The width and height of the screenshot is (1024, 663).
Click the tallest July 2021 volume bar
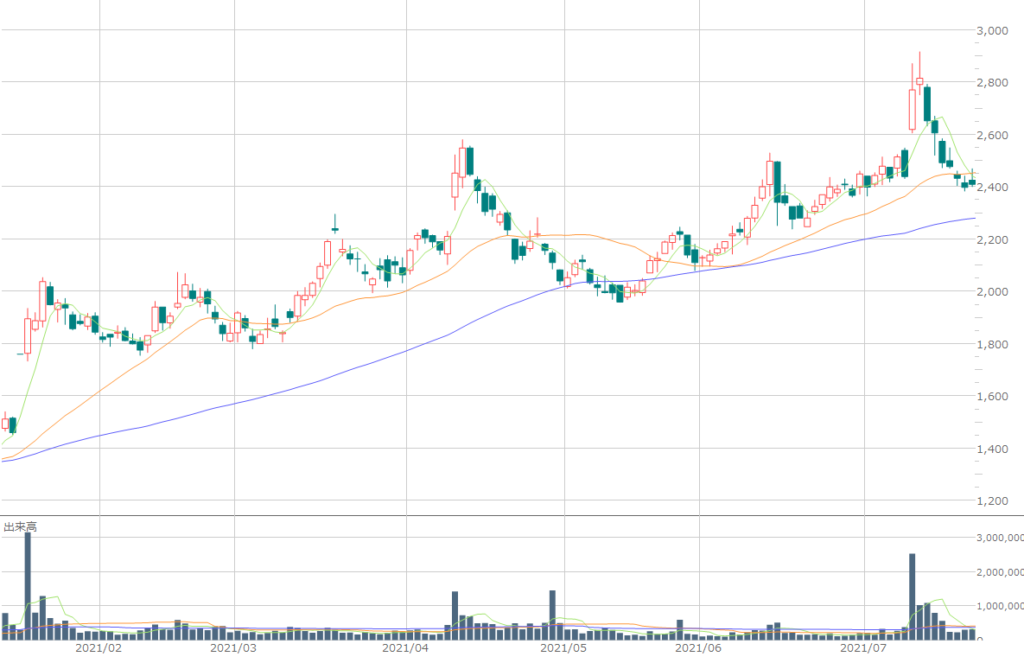coord(912,597)
